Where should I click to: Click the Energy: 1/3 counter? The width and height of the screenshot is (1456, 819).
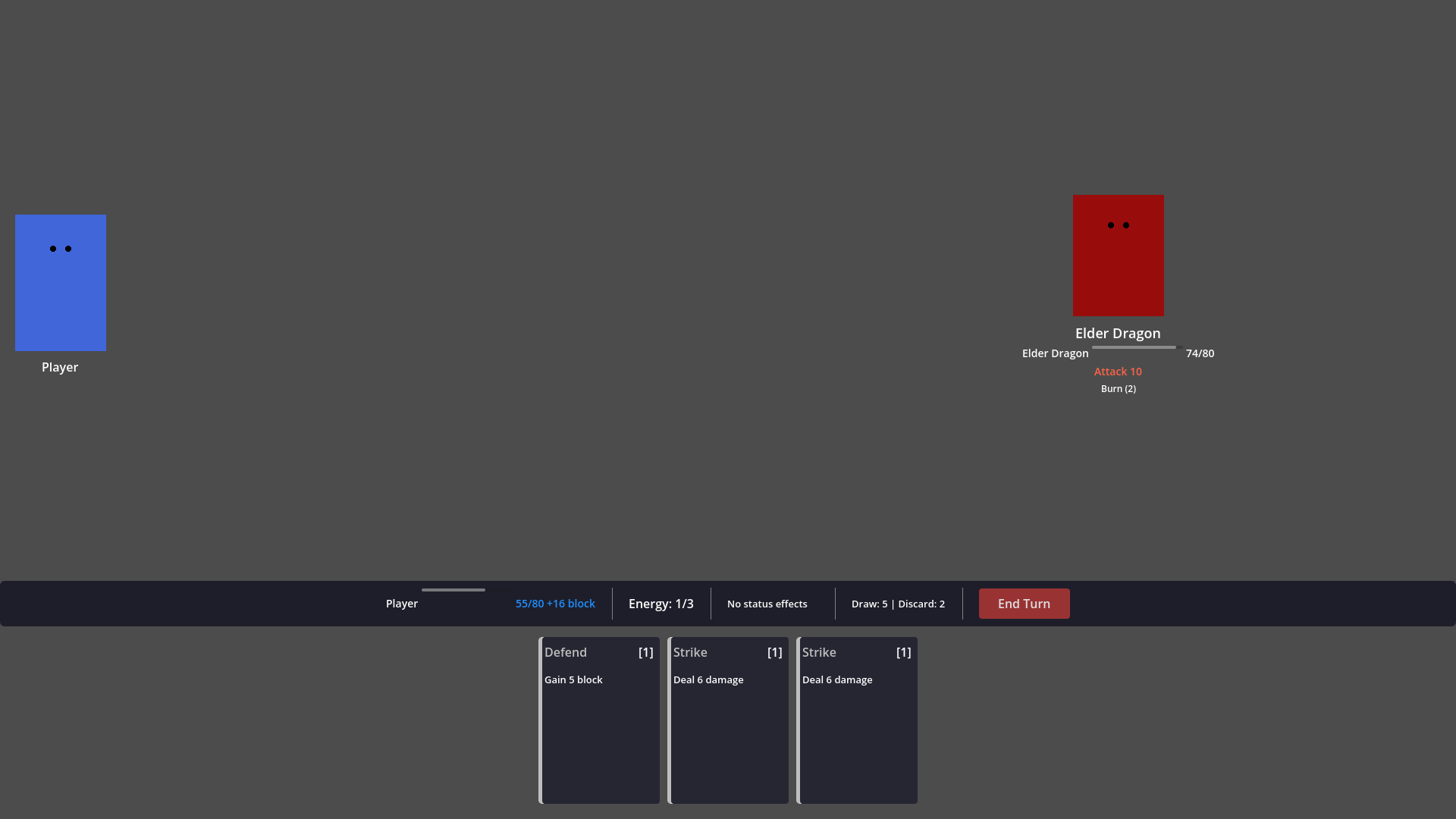point(661,604)
